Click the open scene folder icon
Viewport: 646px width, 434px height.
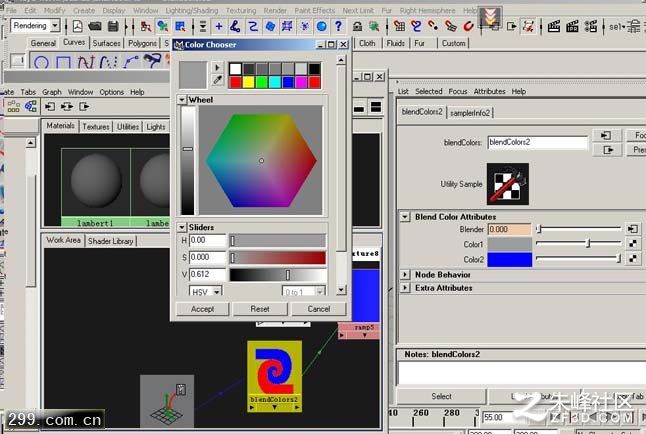click(x=95, y=26)
